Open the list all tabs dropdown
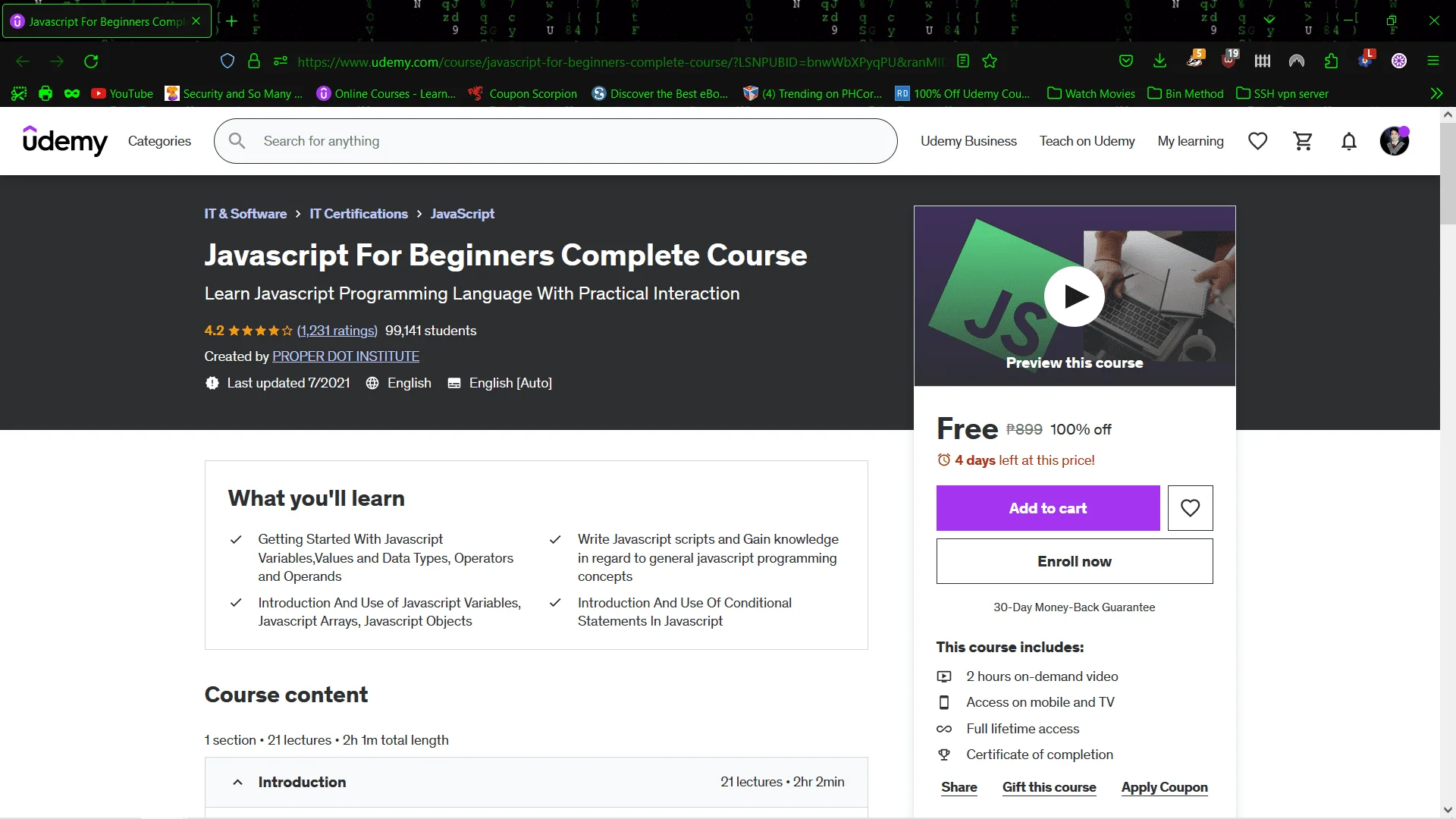 (x=1270, y=20)
